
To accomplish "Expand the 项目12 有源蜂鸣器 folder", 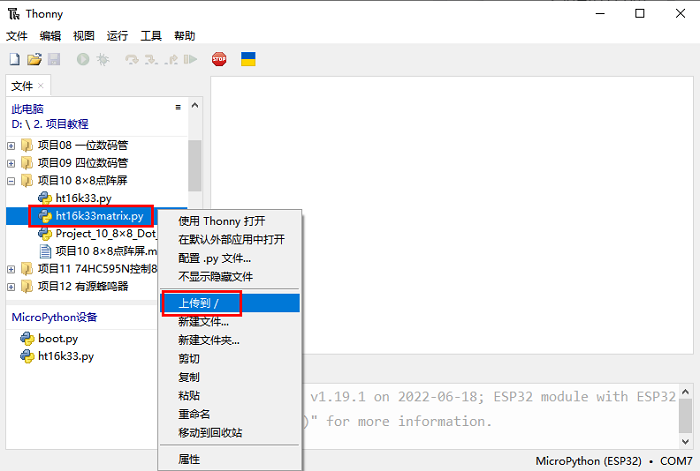I will tap(11, 286).
